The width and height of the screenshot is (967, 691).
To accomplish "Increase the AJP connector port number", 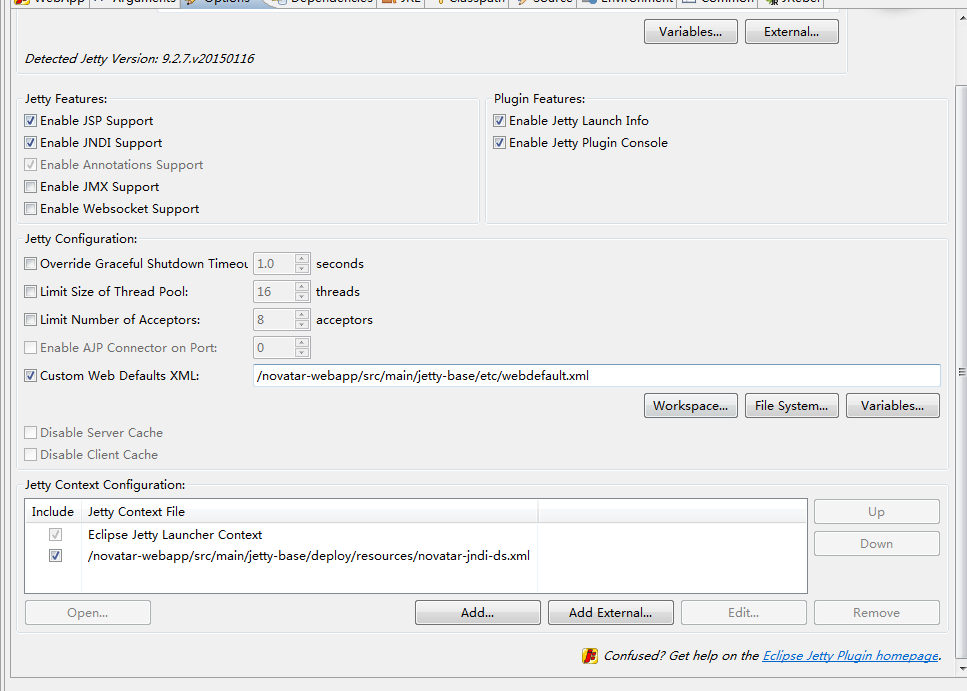I will [302, 342].
